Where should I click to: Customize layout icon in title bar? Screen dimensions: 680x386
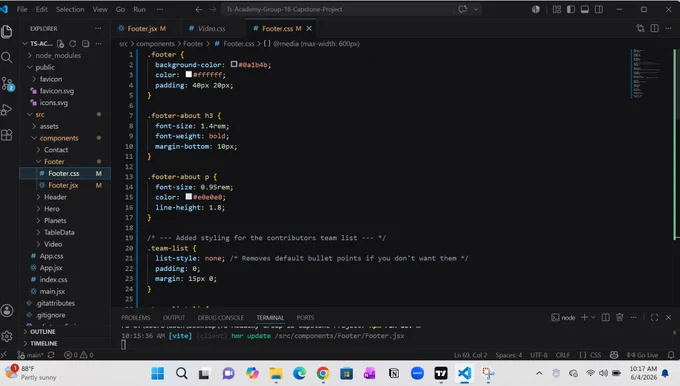point(557,9)
